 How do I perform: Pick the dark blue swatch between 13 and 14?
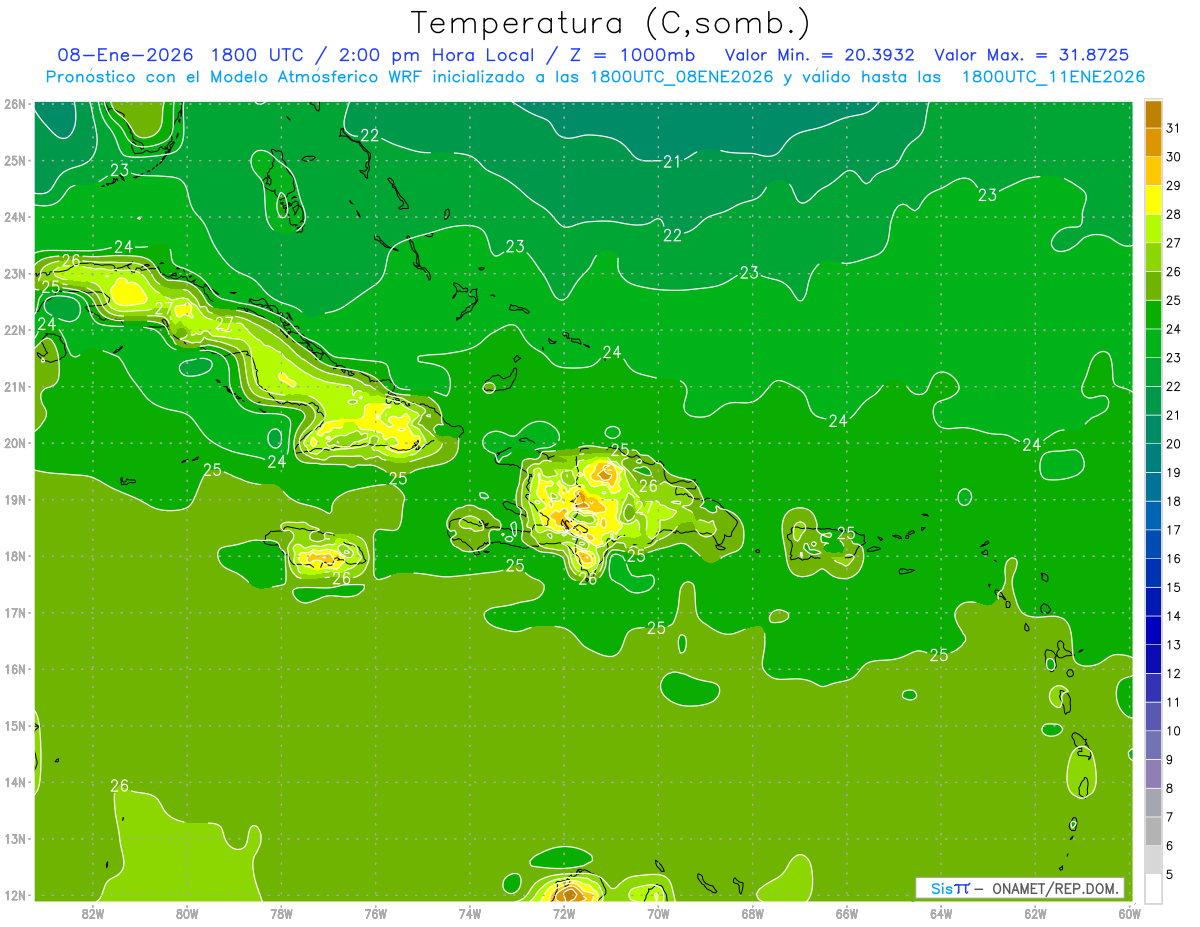1154,631
